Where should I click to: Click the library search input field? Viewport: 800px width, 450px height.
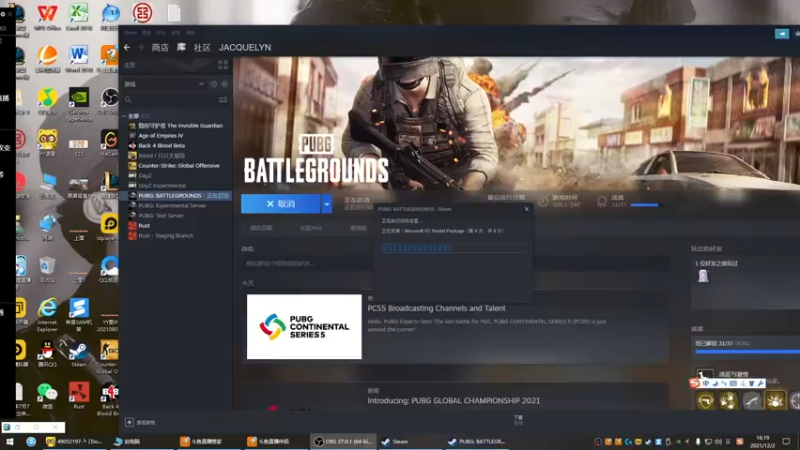[x=176, y=100]
